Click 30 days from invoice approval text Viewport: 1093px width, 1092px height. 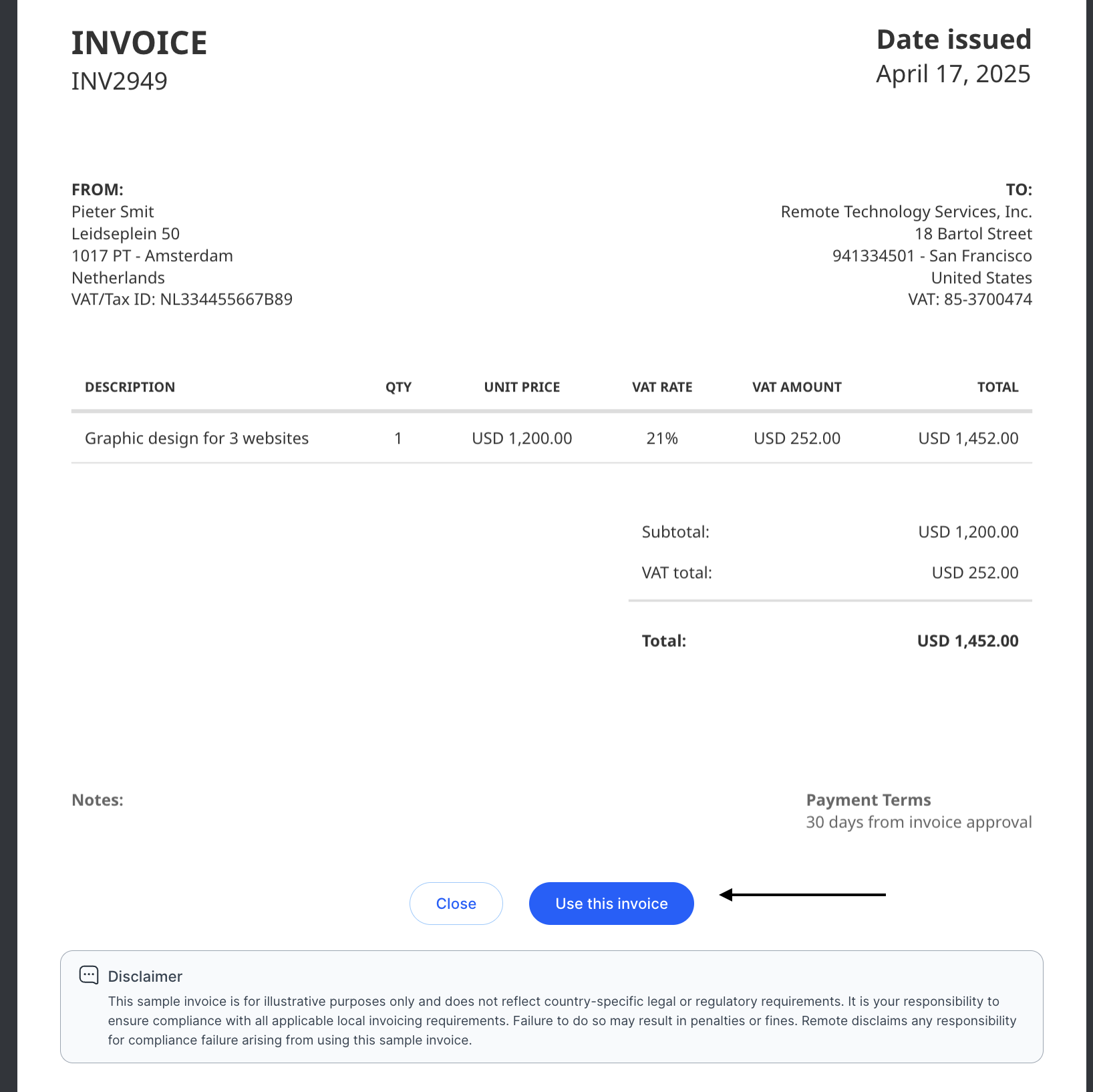(x=919, y=822)
